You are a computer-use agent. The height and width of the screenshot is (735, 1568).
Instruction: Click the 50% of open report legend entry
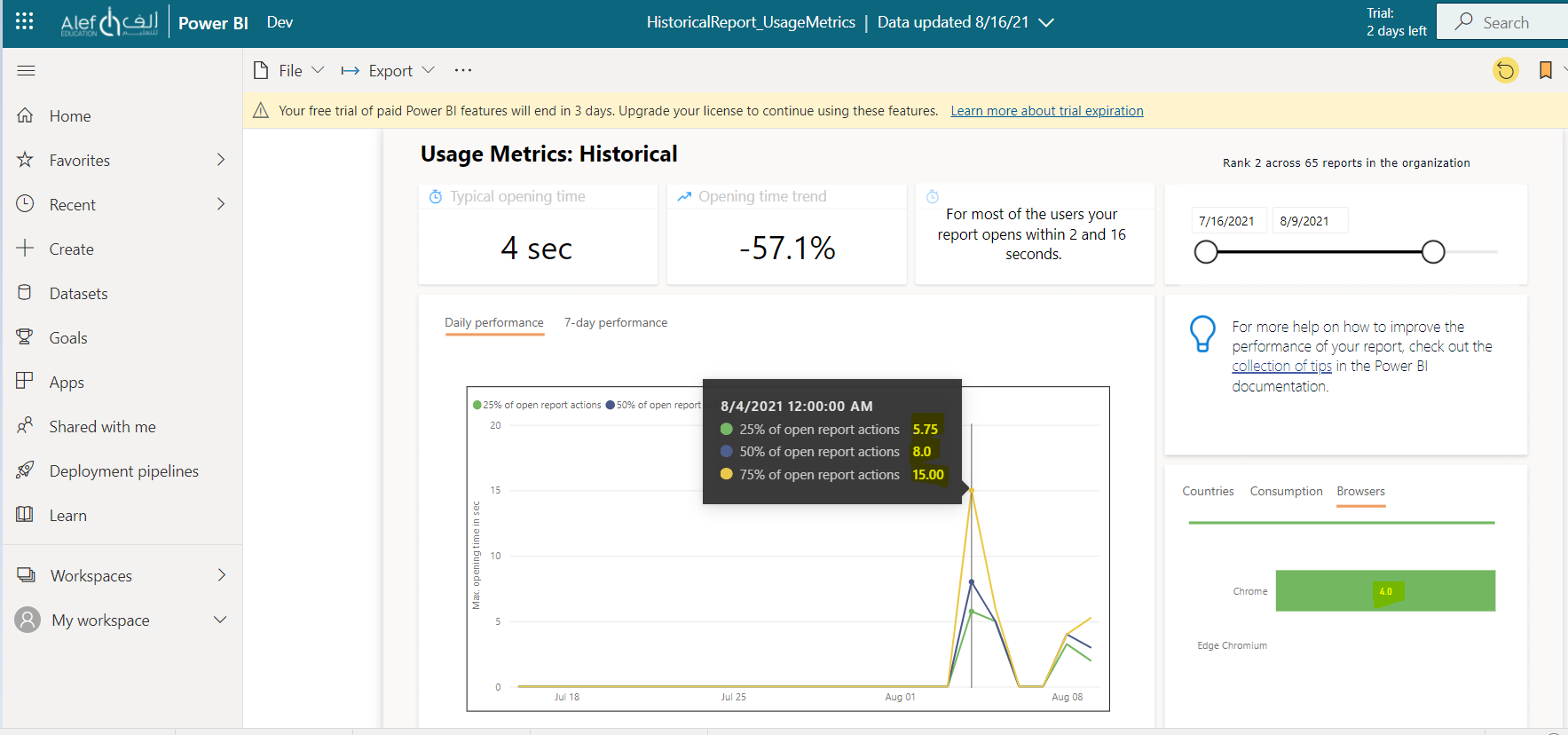click(654, 405)
